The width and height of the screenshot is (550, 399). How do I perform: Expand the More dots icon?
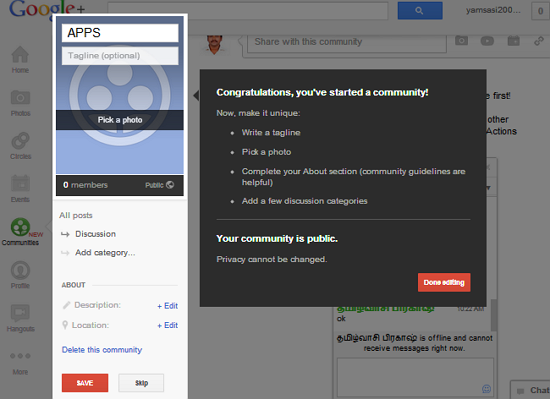point(20,356)
